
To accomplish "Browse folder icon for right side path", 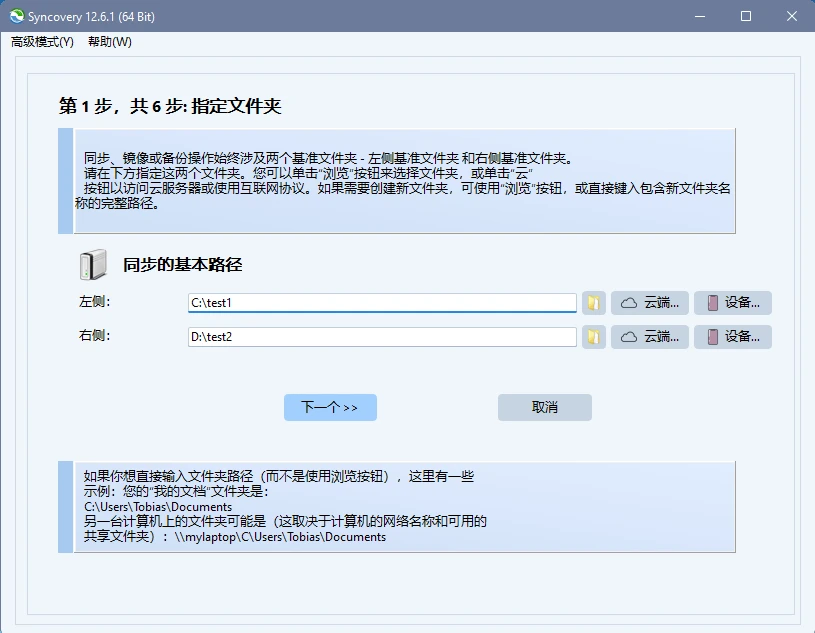I will click(x=594, y=337).
